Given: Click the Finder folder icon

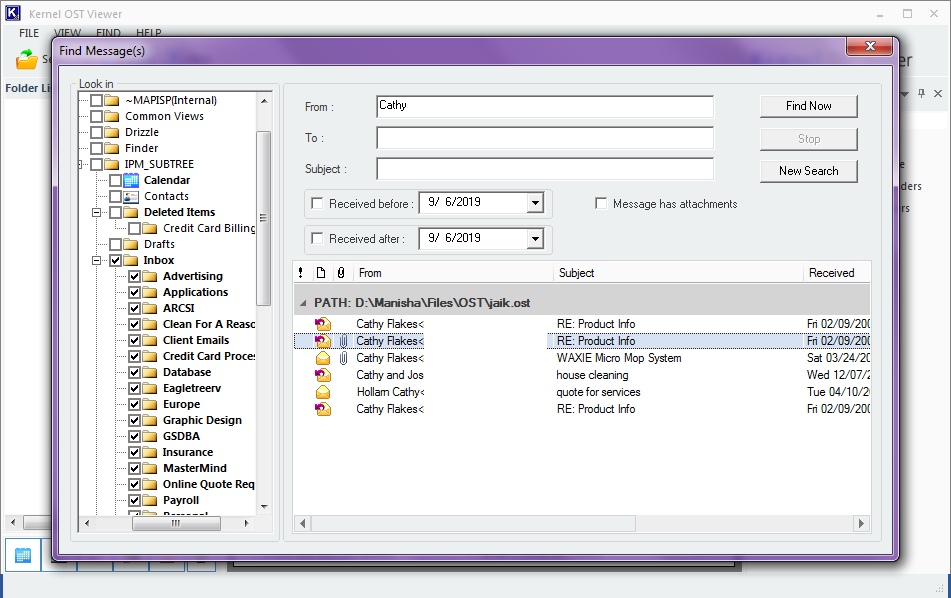Looking at the screenshot, I should click(112, 148).
